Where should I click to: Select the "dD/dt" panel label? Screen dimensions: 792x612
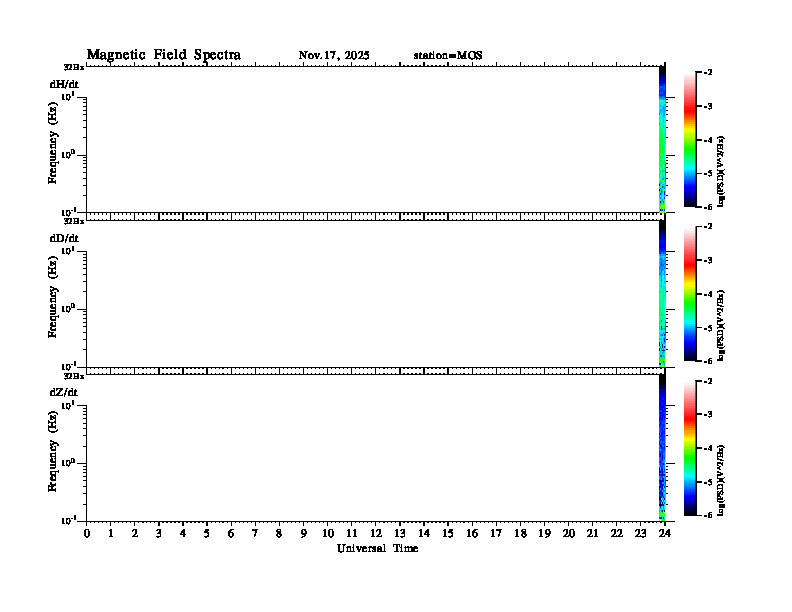[x=64, y=238]
